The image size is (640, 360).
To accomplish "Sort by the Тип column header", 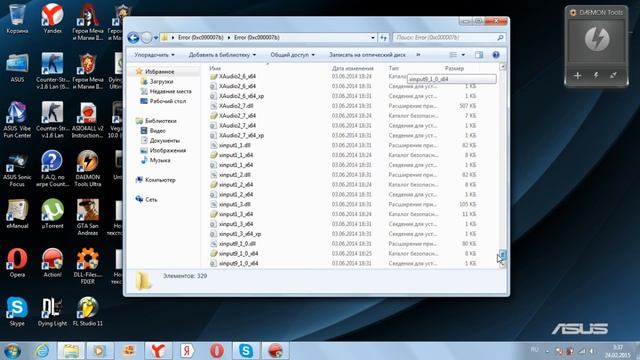I will pyautogui.click(x=393, y=68).
